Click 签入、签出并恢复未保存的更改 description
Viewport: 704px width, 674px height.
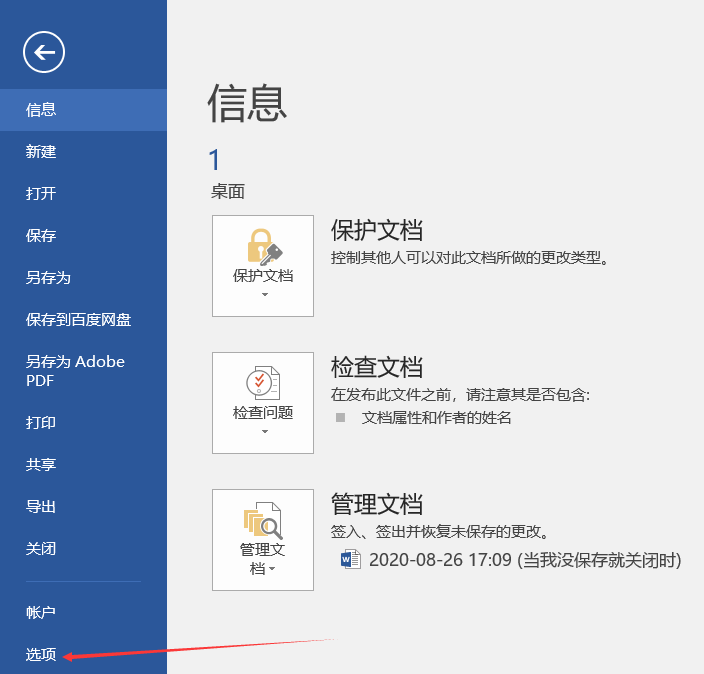tap(440, 532)
